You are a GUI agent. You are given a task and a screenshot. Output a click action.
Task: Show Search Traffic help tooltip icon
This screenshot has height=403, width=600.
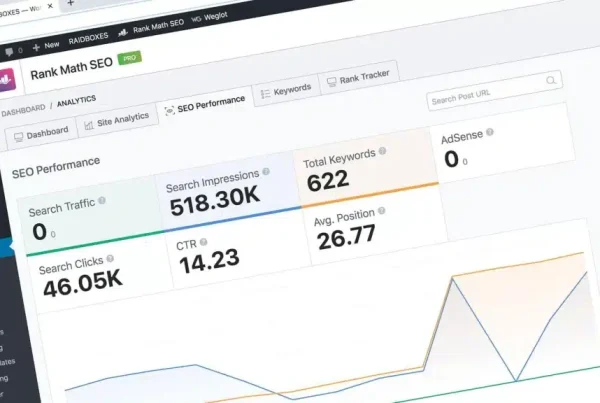pyautogui.click(x=102, y=200)
